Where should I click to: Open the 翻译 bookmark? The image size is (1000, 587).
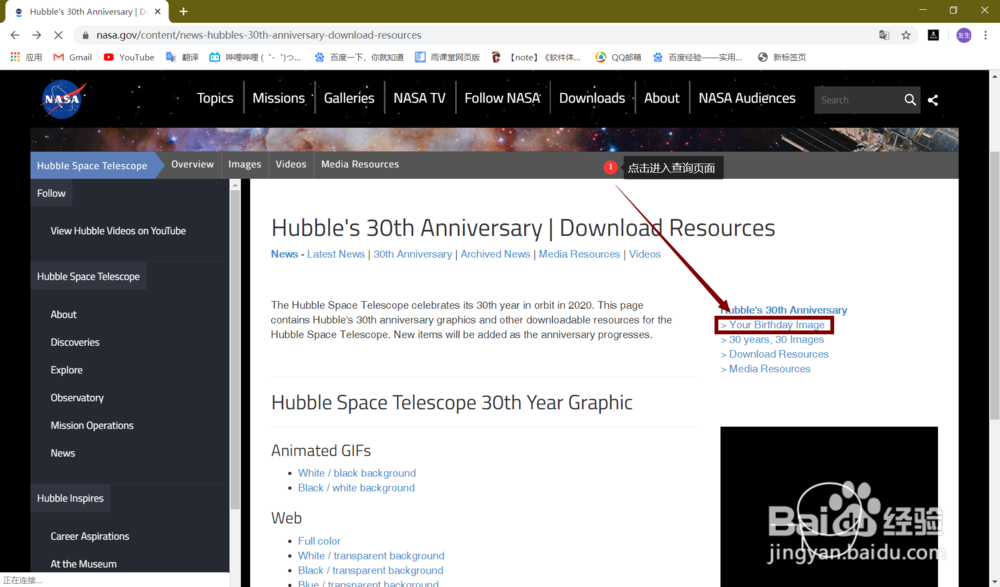182,57
